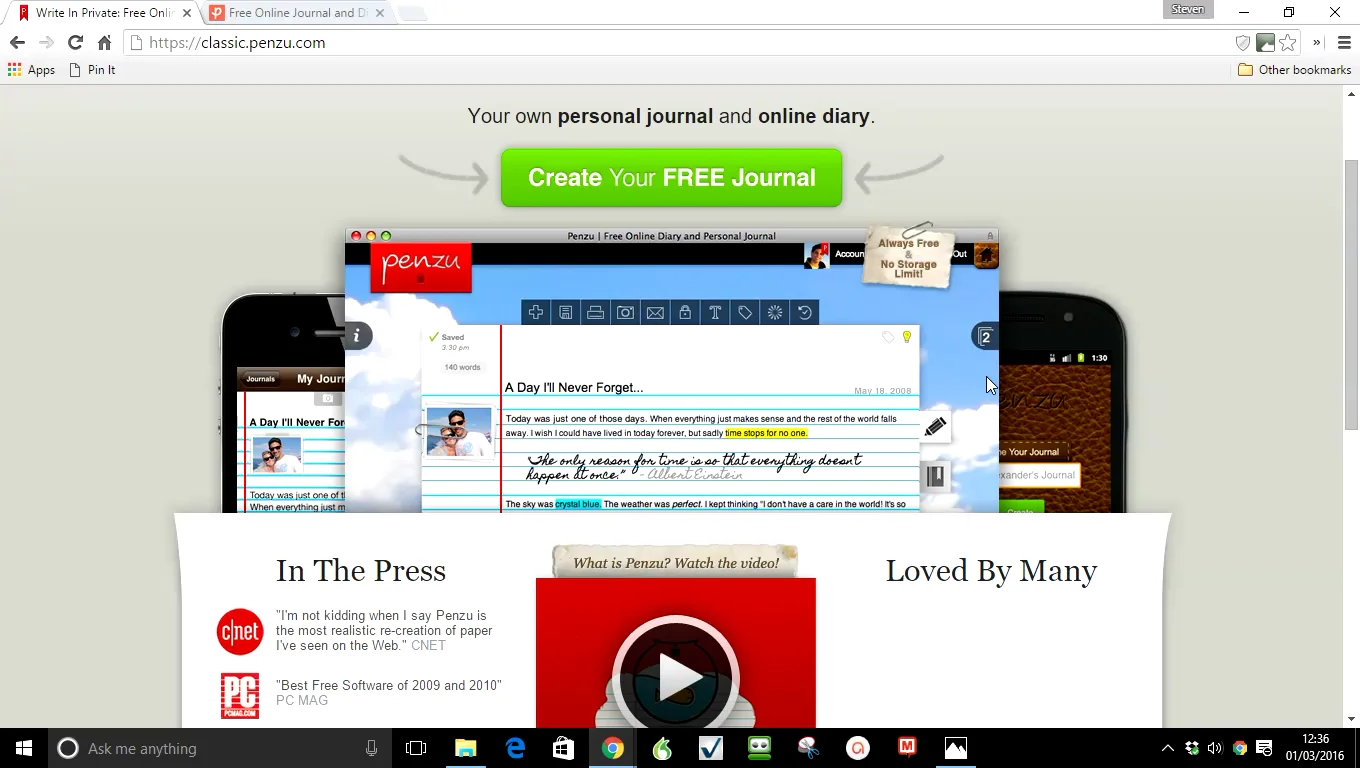Click the tag icon in preview toolbar
This screenshot has height=768, width=1360.
(745, 313)
